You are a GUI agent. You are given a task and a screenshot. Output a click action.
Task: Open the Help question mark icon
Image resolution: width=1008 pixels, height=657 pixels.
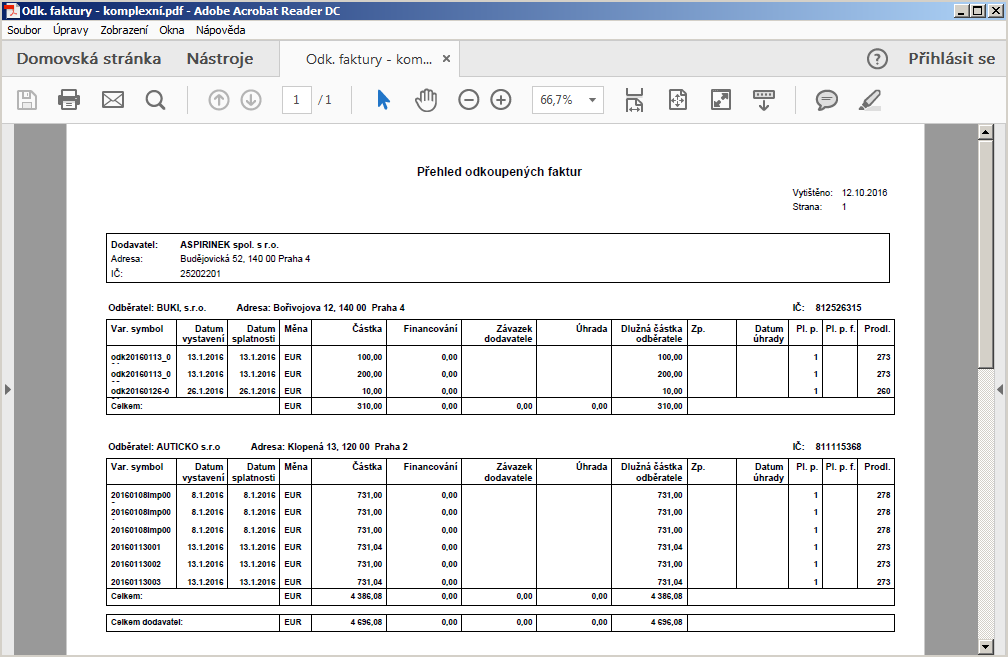click(878, 59)
